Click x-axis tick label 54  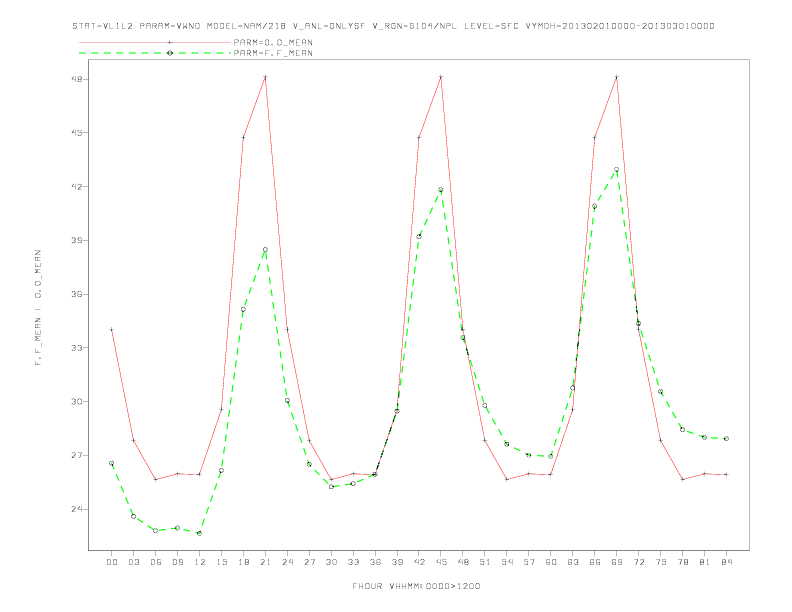(x=507, y=562)
